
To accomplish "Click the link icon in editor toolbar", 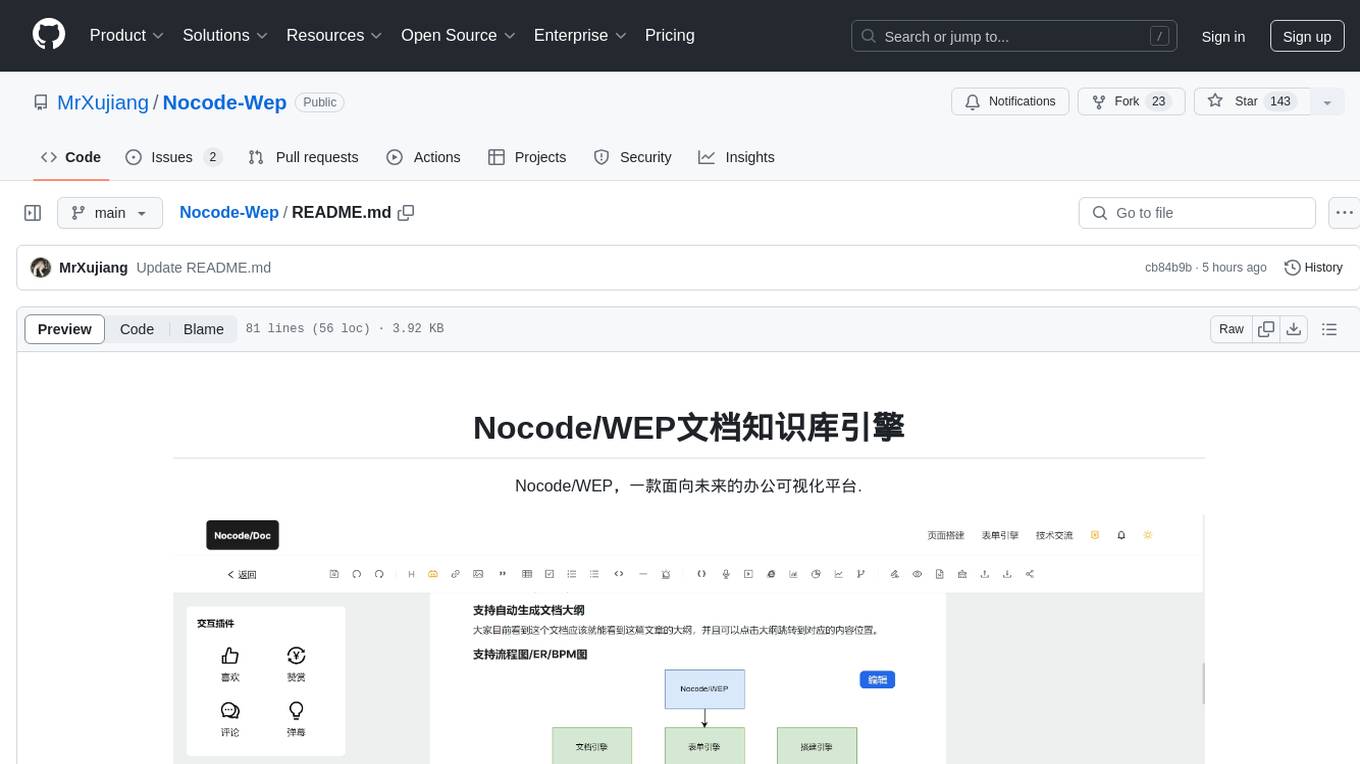I will tap(455, 574).
